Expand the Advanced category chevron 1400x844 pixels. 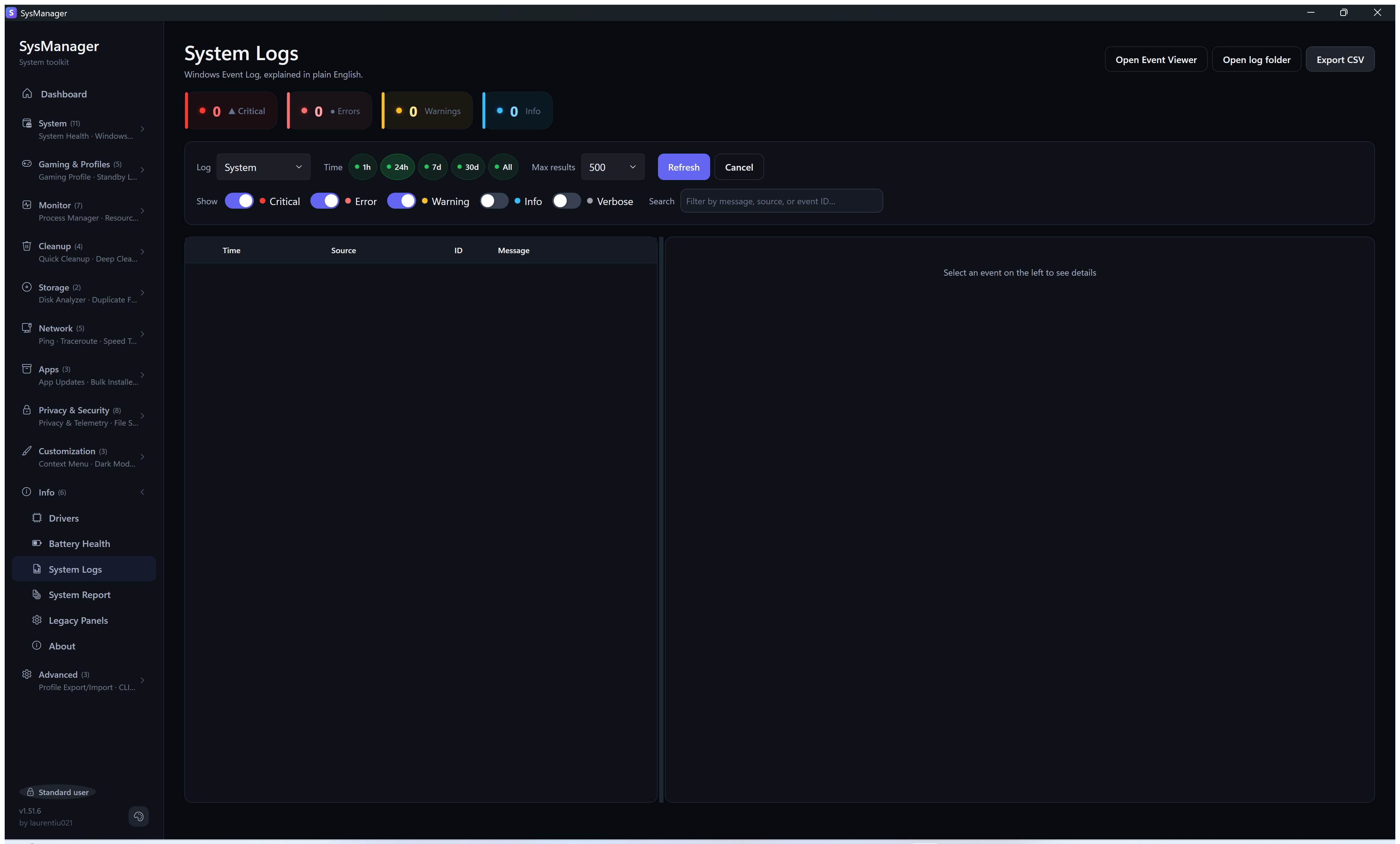[143, 680]
